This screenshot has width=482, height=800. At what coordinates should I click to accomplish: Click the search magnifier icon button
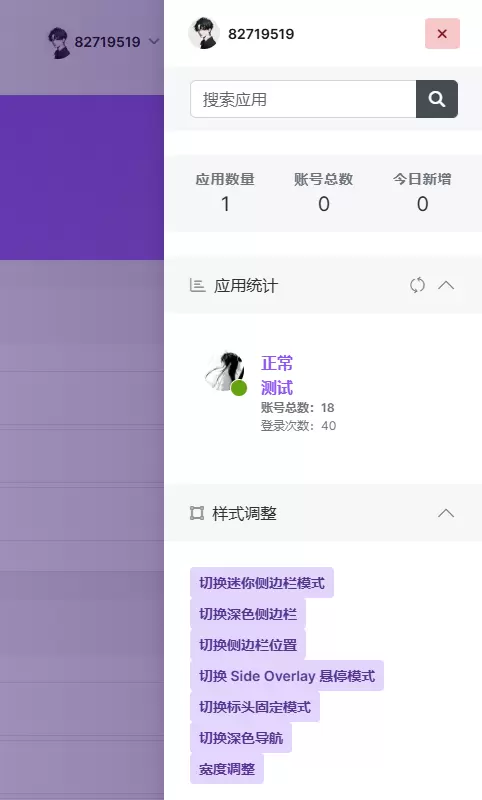point(437,99)
